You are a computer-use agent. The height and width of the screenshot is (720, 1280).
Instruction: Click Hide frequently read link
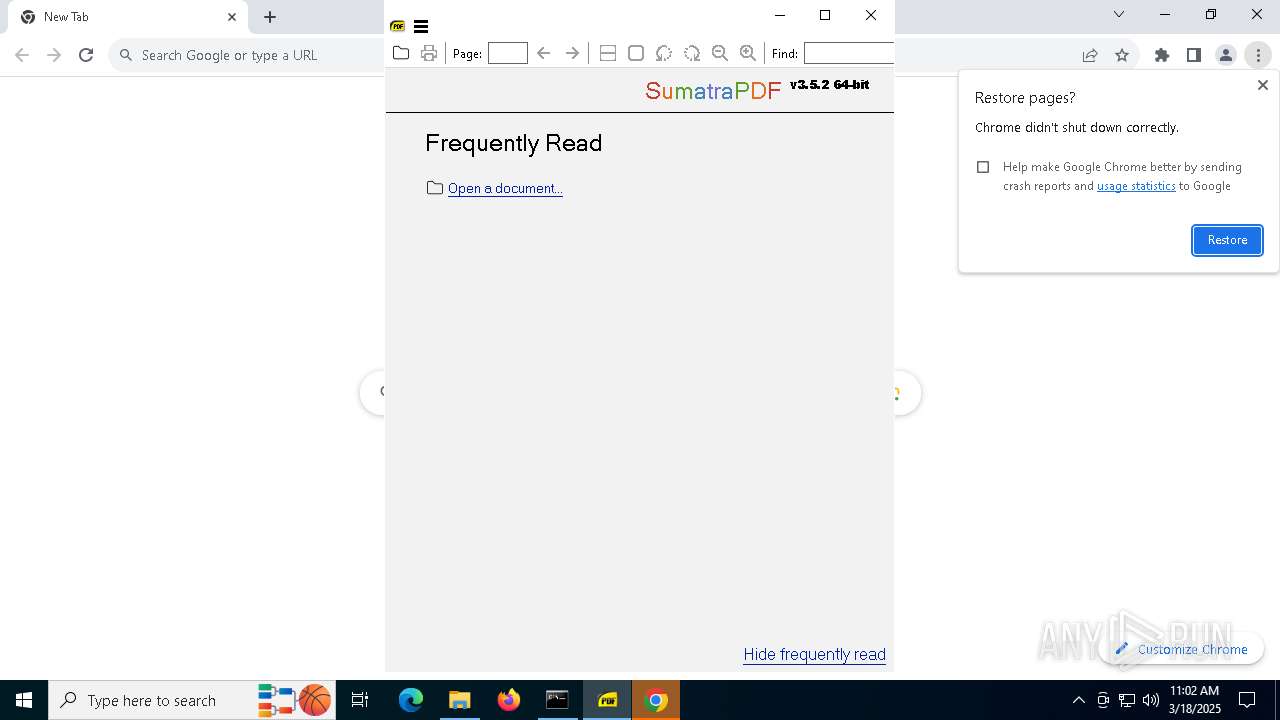814,654
